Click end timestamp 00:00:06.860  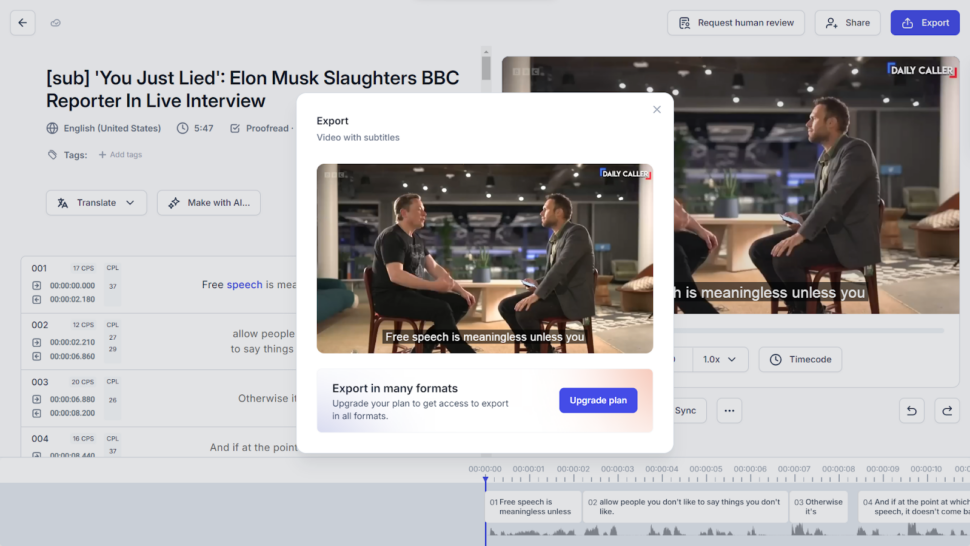point(72,356)
